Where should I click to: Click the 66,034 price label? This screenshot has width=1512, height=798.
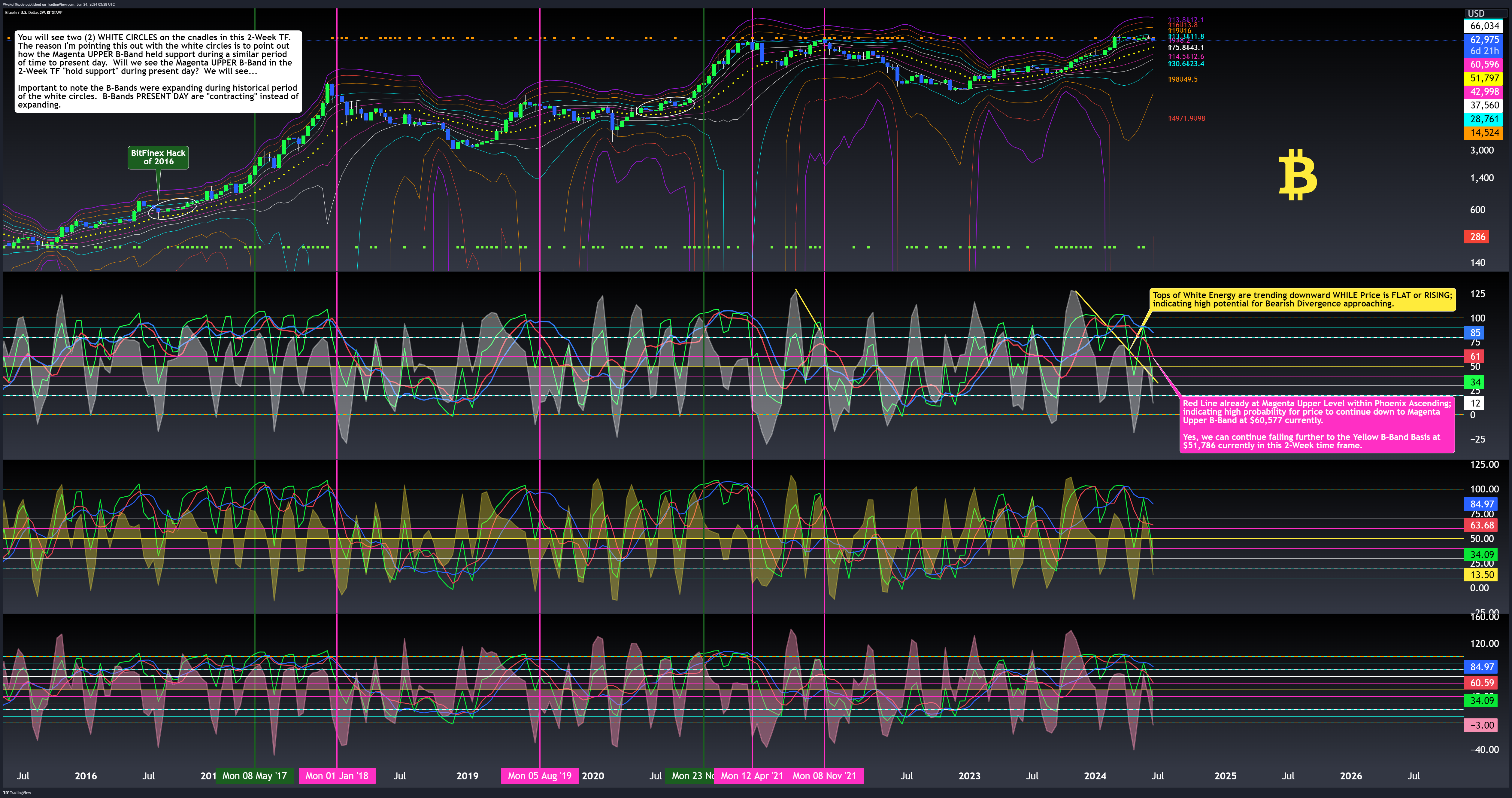1484,26
